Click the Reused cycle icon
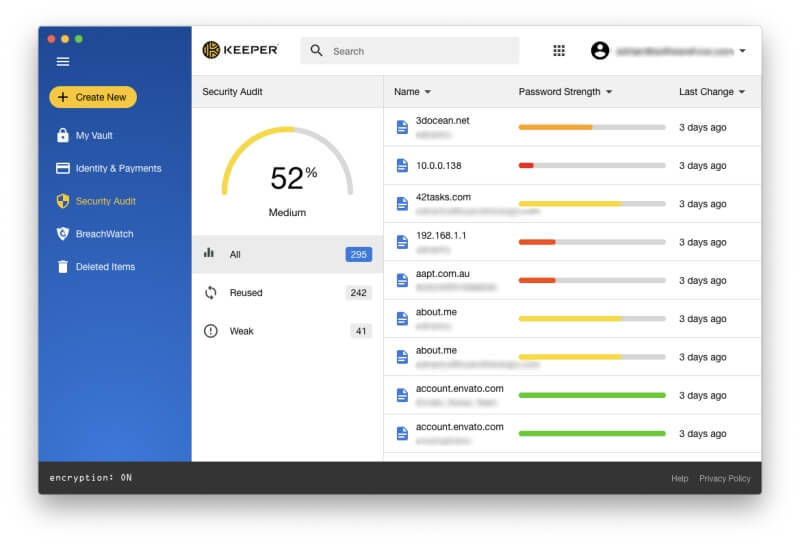 click(x=211, y=292)
